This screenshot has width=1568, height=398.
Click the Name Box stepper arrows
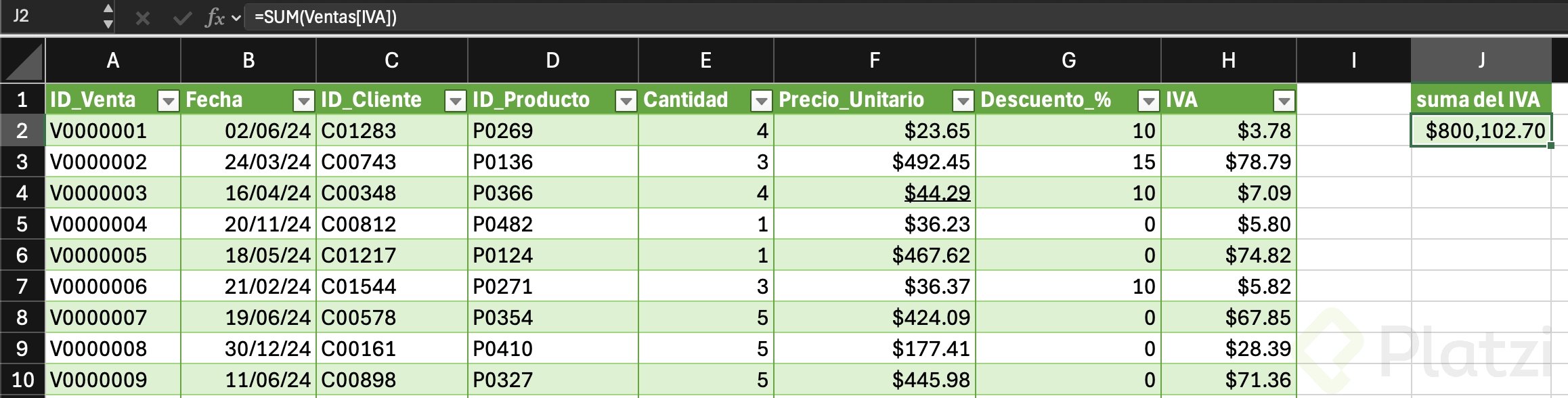[108, 16]
